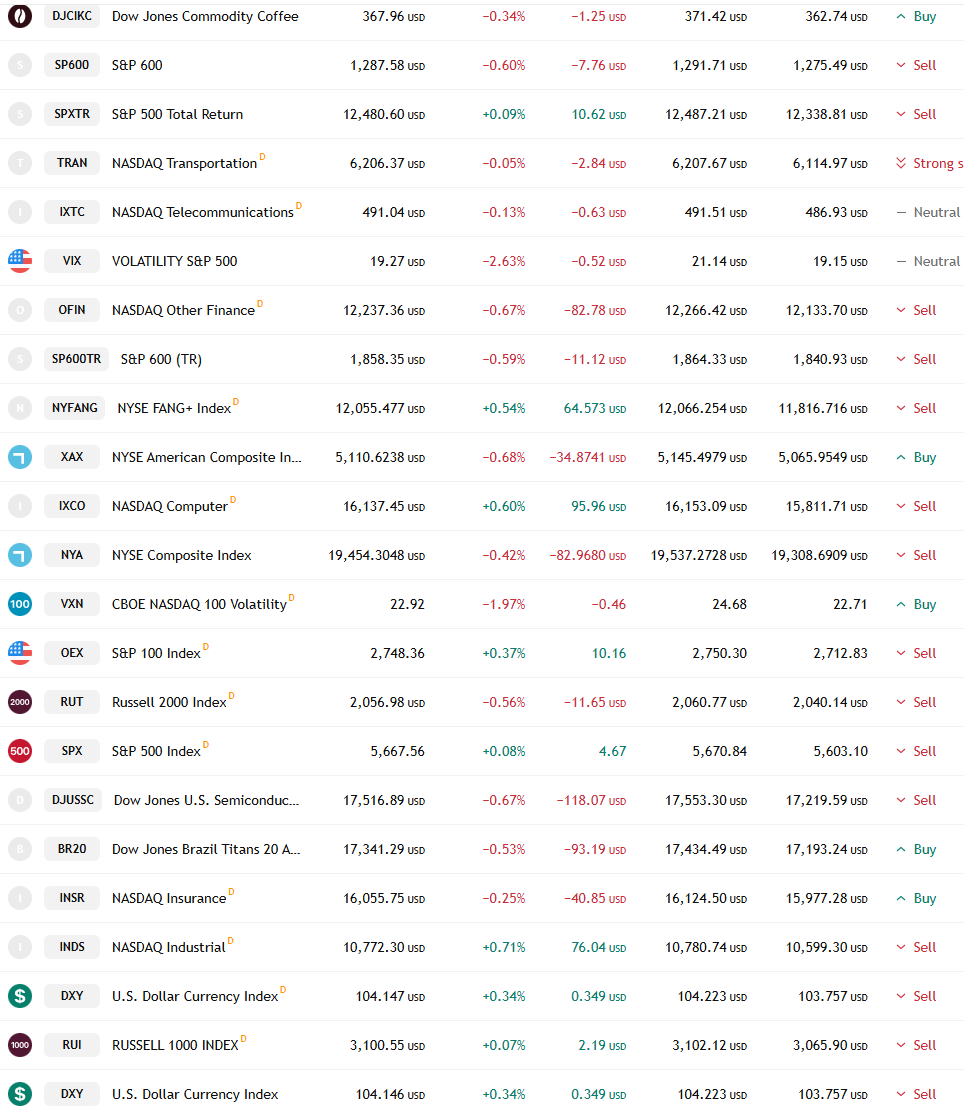The width and height of the screenshot is (964, 1109).
Task: Open the IXTC ticker symbol
Action: click(x=72, y=212)
